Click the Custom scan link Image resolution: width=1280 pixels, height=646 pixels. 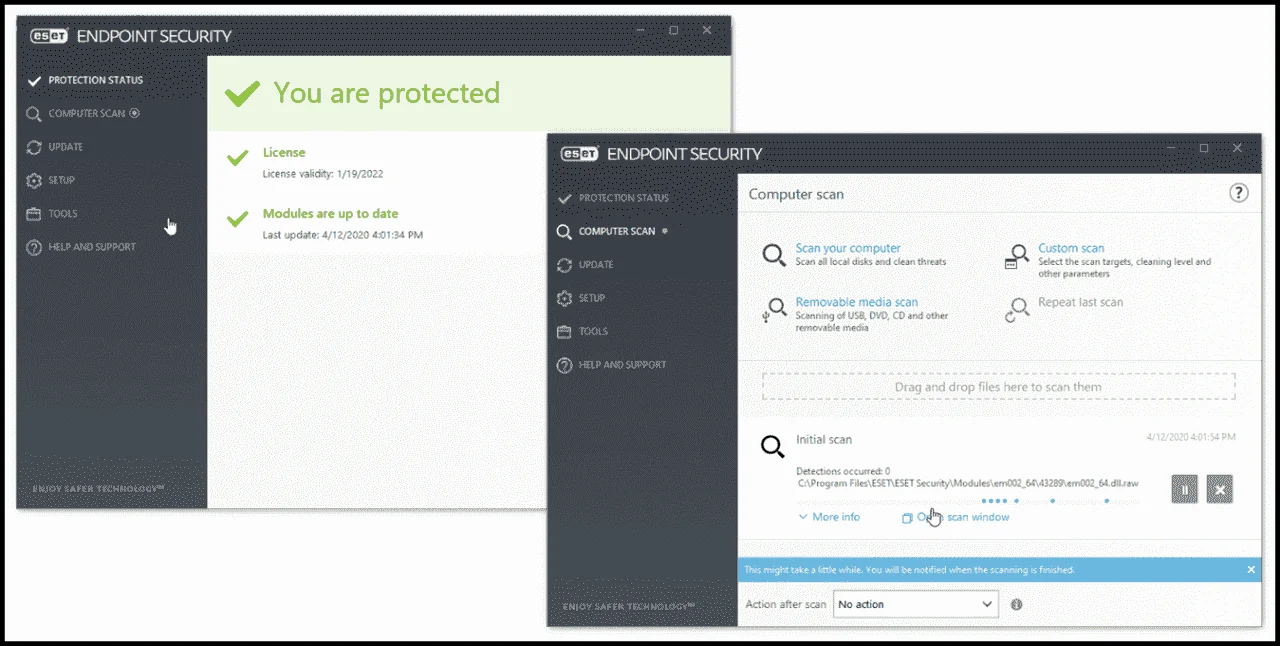click(x=1071, y=248)
